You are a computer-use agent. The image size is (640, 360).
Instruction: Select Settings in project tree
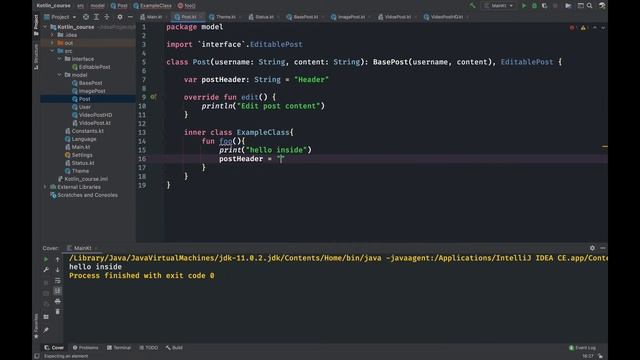(x=78, y=155)
